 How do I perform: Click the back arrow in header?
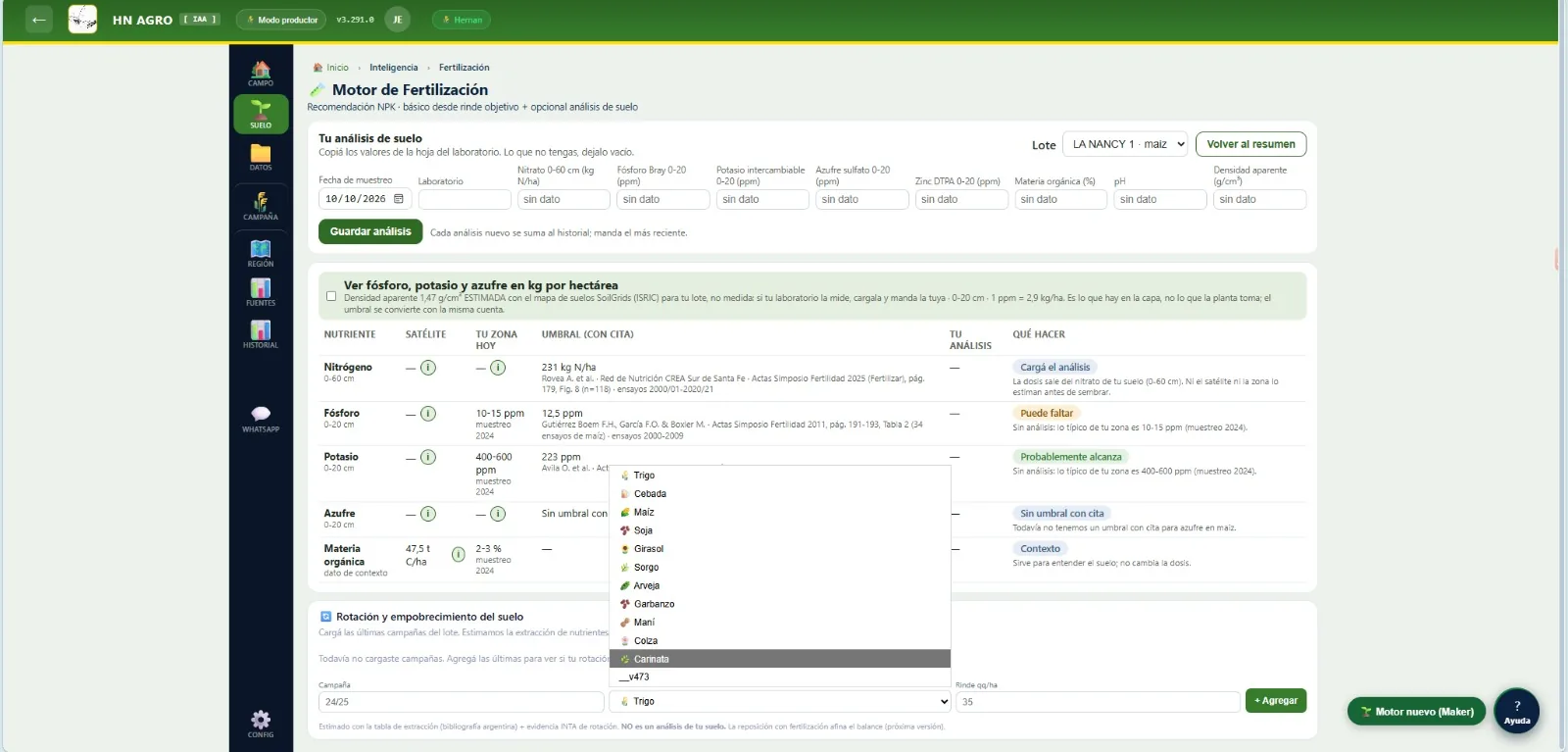(39, 20)
